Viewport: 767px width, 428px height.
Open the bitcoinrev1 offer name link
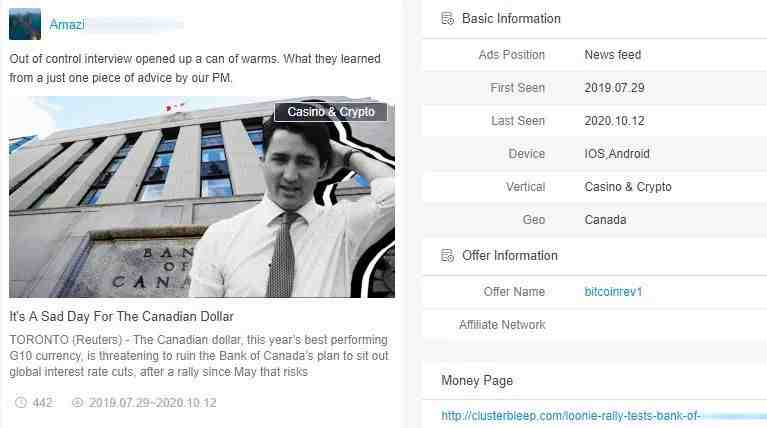[613, 292]
